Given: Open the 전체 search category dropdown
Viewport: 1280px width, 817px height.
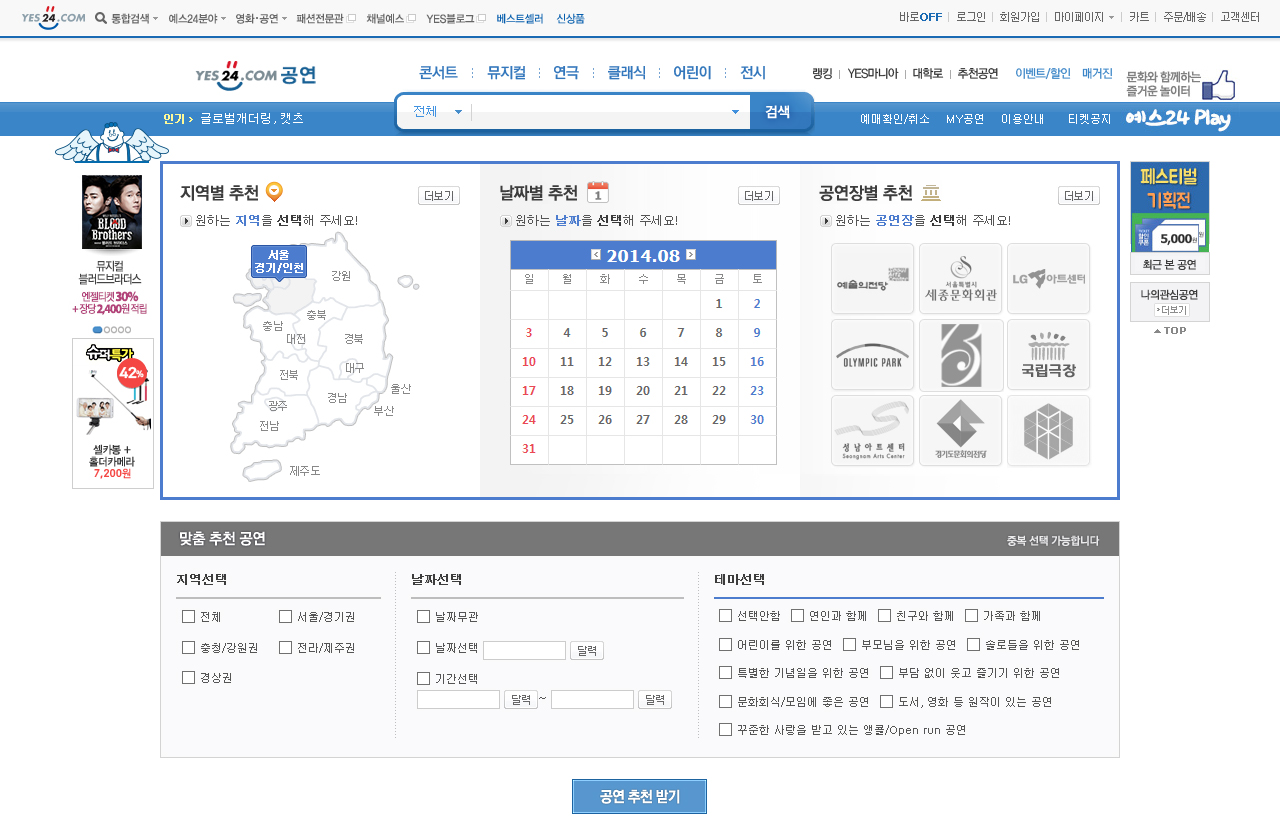Looking at the screenshot, I should [437, 112].
